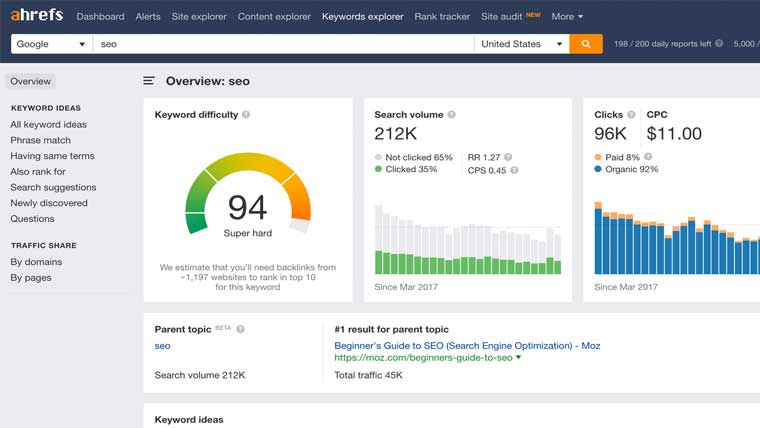Go to Content explorer
Image resolution: width=760 pixels, height=428 pixels.
click(x=274, y=16)
